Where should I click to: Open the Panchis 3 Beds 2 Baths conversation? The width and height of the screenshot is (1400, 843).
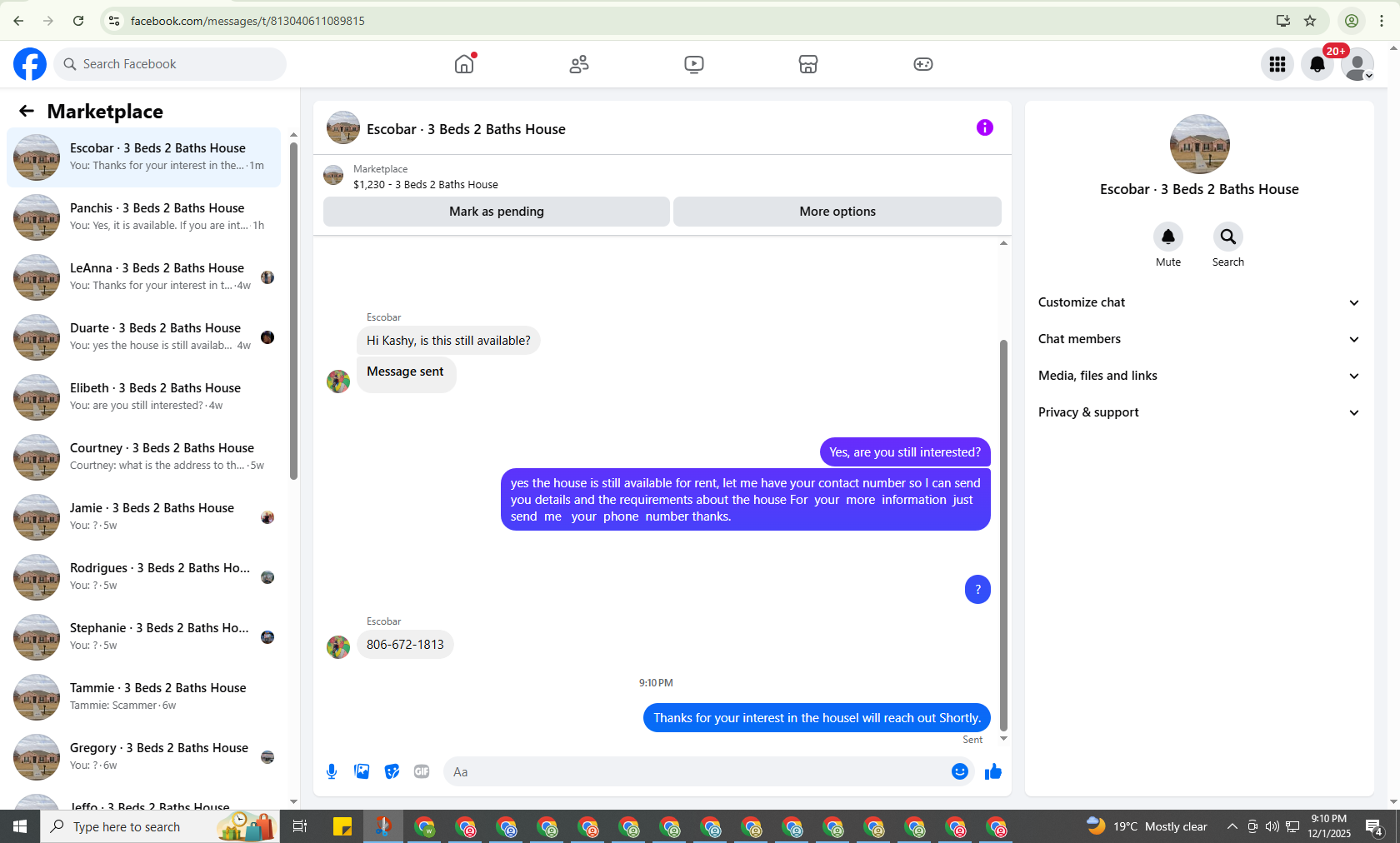(x=143, y=217)
